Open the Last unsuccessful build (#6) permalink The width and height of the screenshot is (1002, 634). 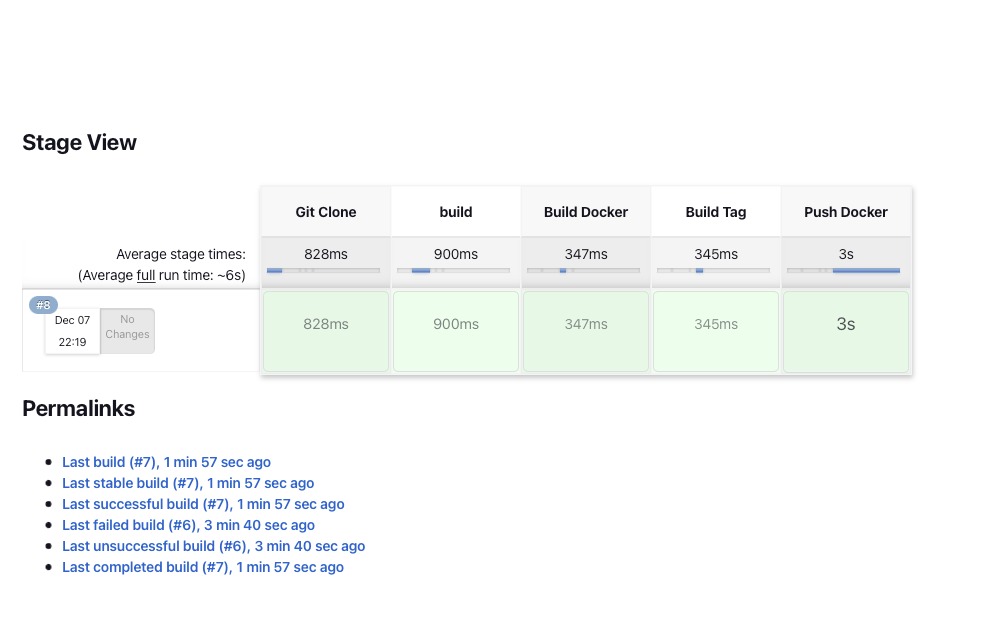coord(213,546)
